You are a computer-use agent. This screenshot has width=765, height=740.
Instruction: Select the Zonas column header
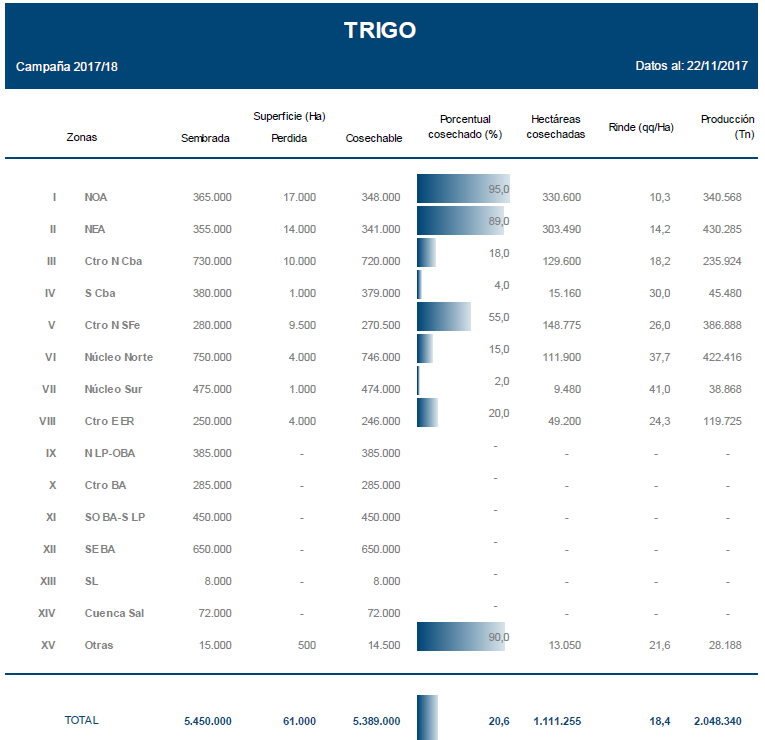click(x=82, y=138)
